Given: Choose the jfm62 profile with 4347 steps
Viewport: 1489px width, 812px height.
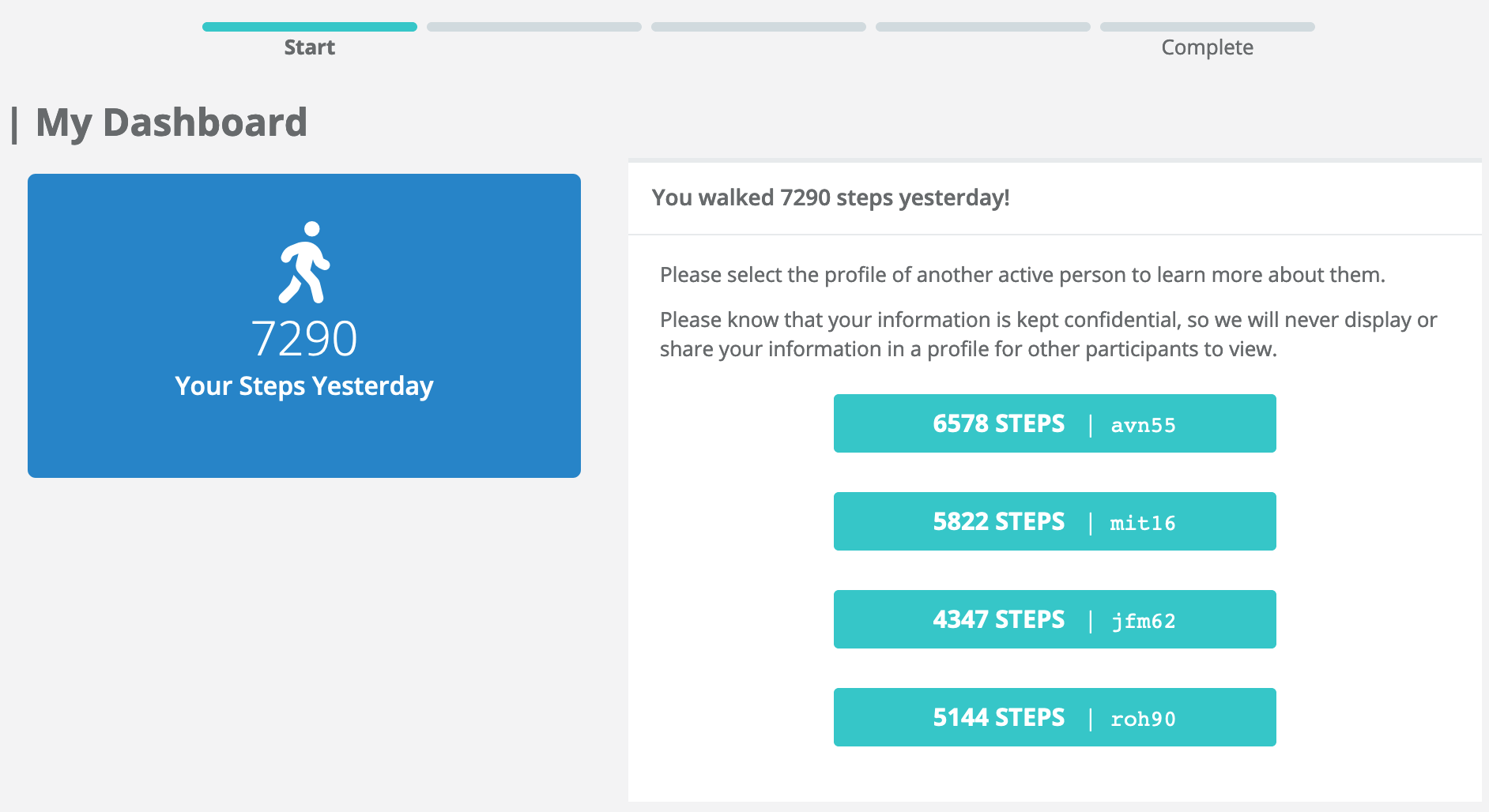Looking at the screenshot, I should click(1054, 619).
